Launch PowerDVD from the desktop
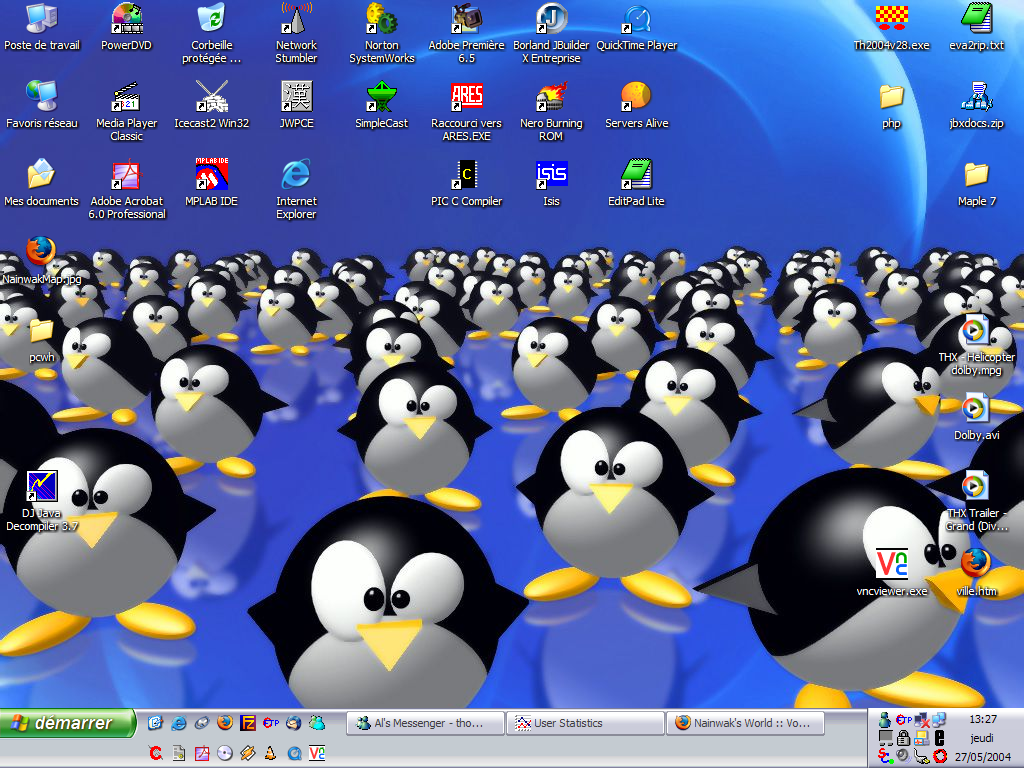Image resolution: width=1024 pixels, height=768 pixels. point(127,20)
